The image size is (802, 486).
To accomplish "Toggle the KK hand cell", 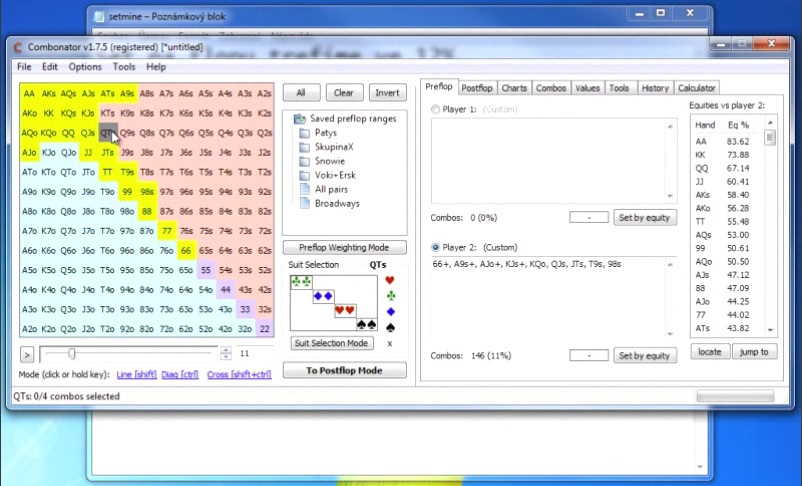I will point(49,113).
